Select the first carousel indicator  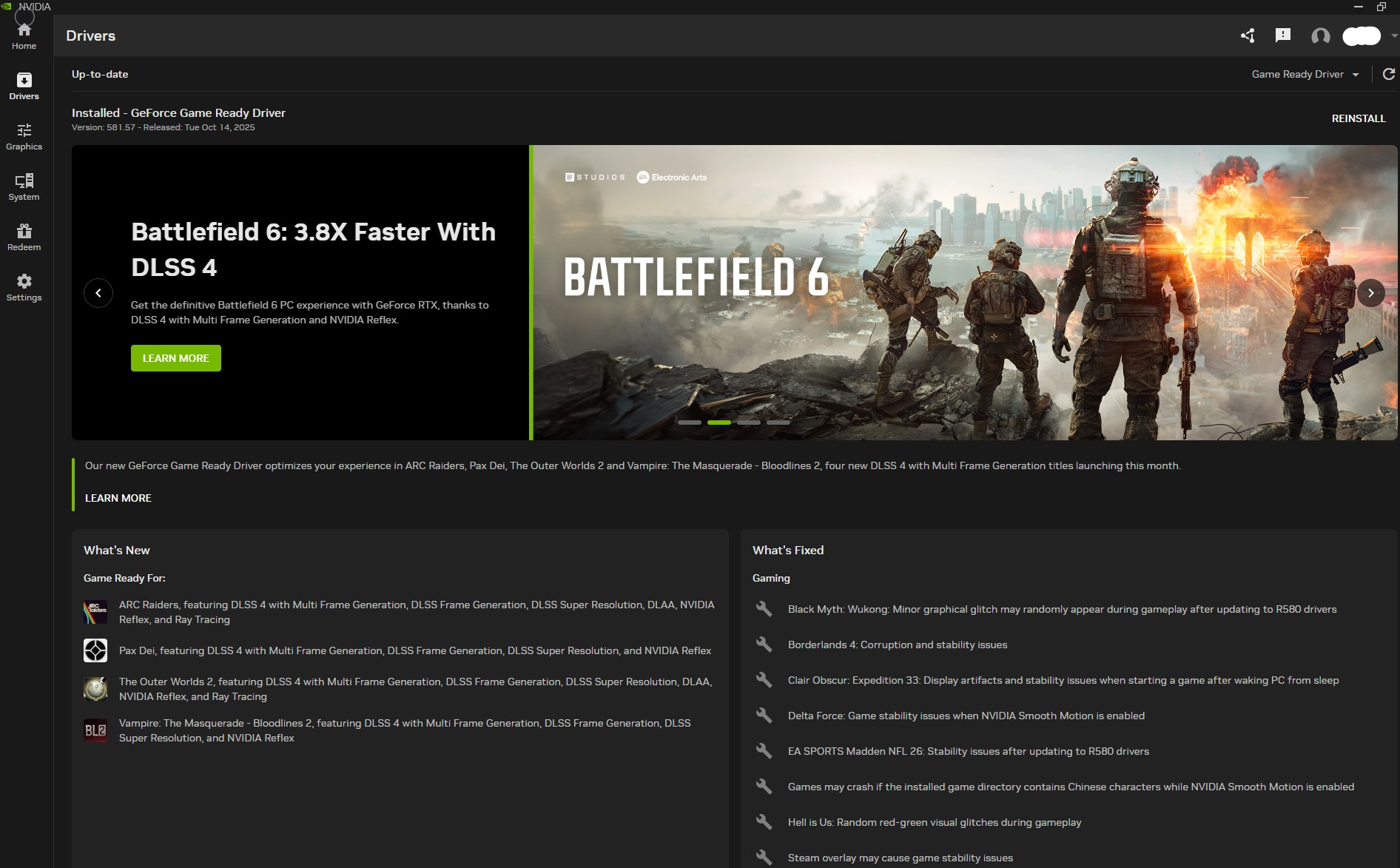point(690,423)
